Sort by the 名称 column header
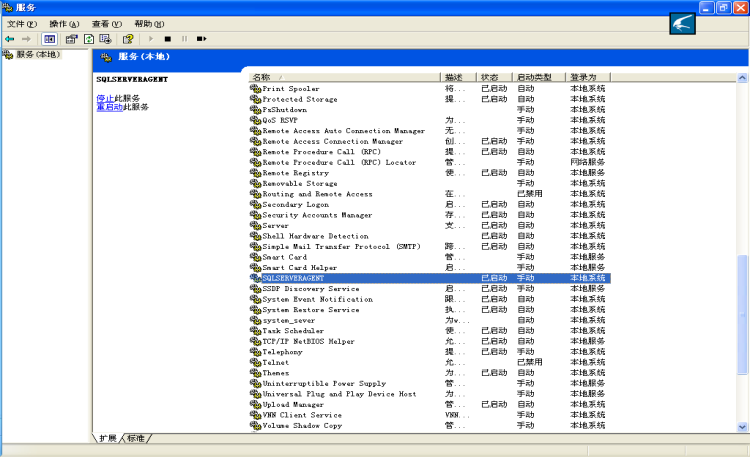The width and height of the screenshot is (750, 457). click(344, 77)
